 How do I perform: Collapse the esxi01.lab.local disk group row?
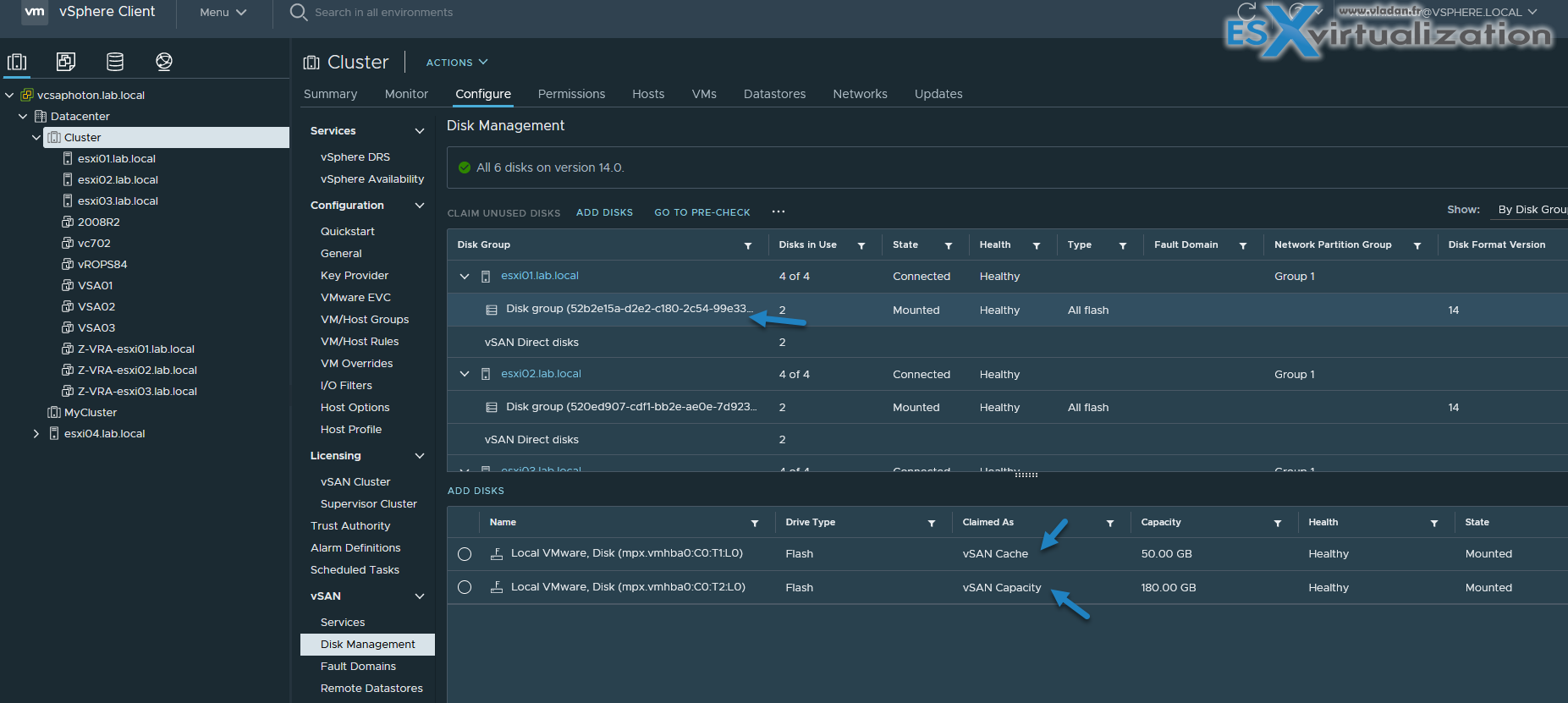(465, 277)
